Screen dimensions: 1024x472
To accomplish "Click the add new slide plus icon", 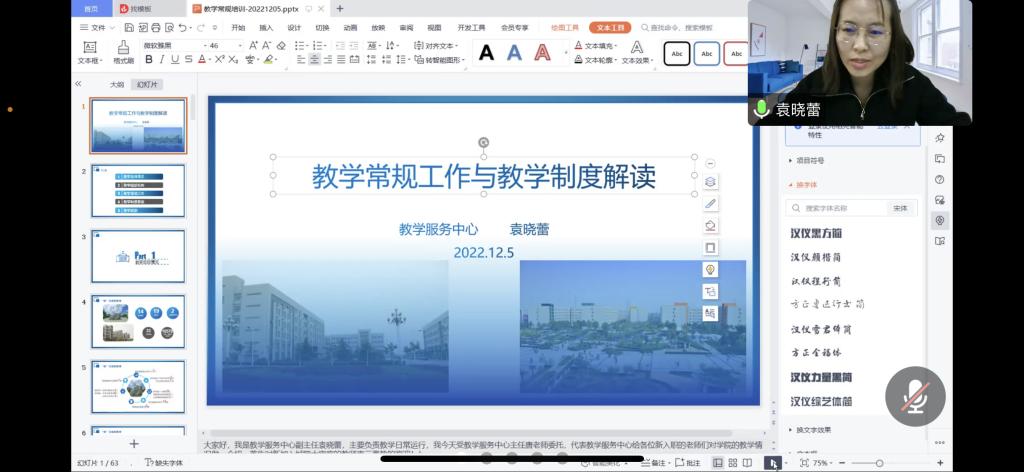I will coord(134,443).
